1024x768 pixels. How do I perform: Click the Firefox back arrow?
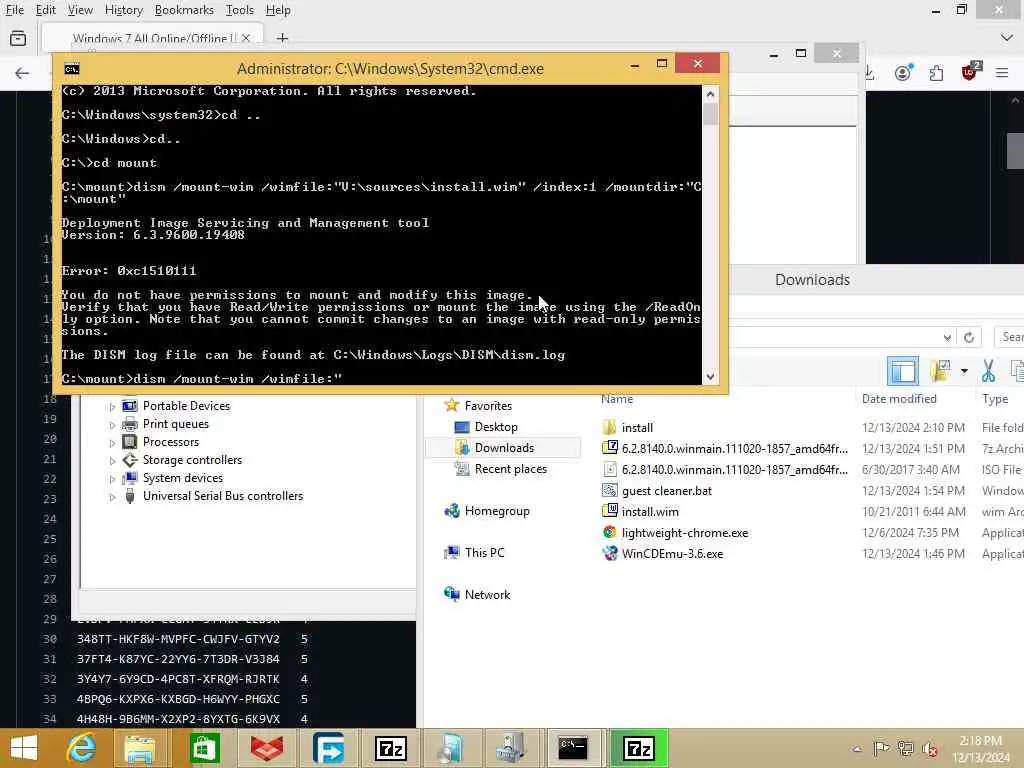[22, 73]
